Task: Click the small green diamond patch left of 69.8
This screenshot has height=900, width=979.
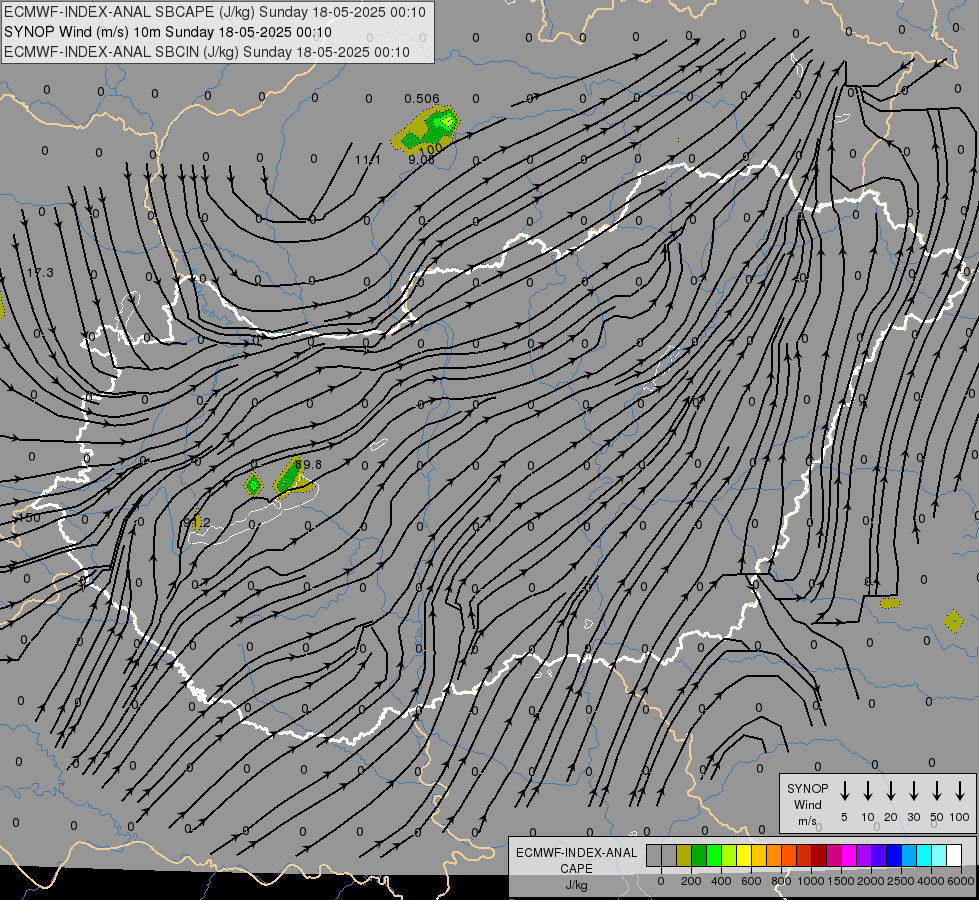Action: [253, 485]
